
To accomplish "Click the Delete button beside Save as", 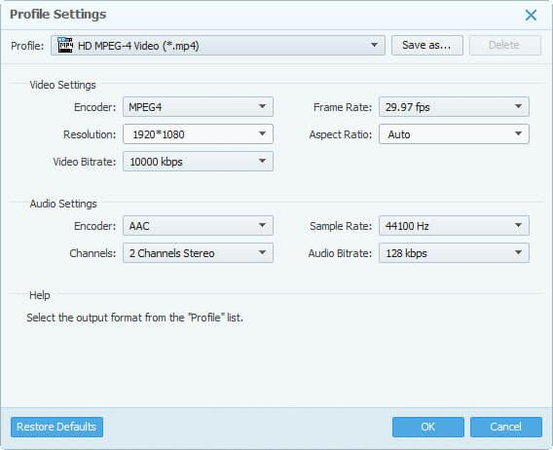I will tap(505, 45).
